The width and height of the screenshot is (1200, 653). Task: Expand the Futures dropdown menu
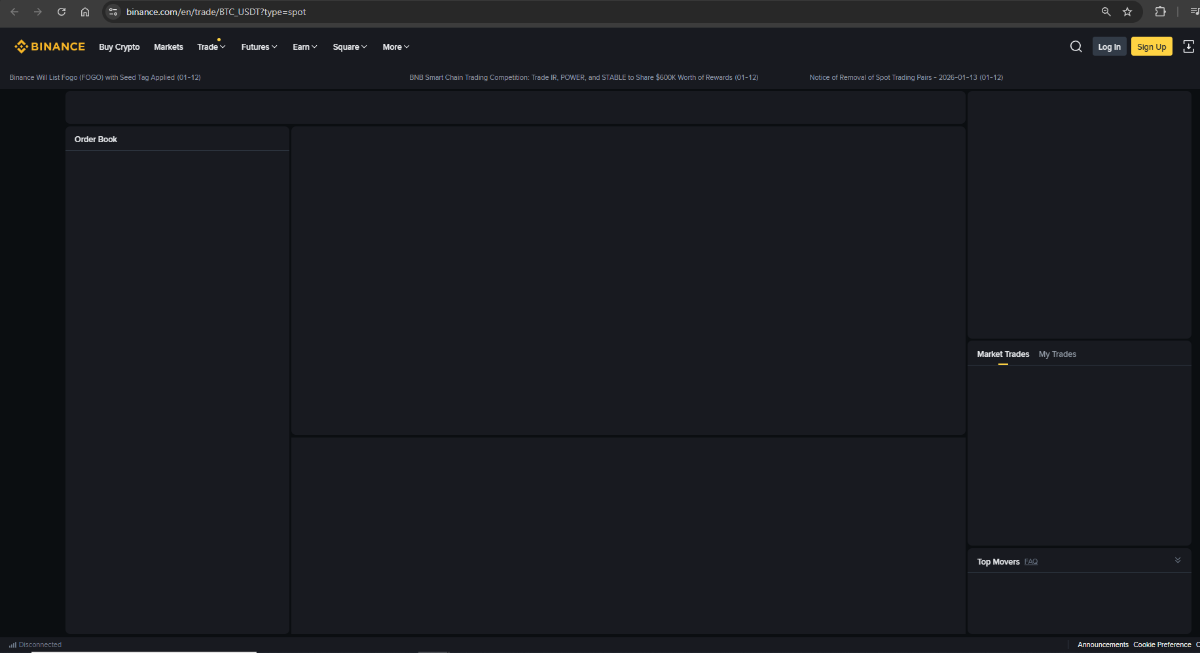click(259, 47)
